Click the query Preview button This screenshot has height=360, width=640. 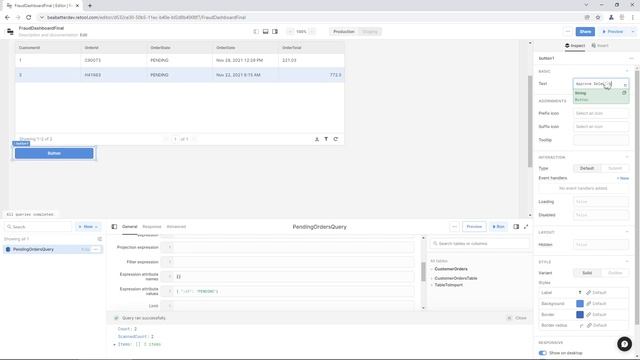point(474,227)
